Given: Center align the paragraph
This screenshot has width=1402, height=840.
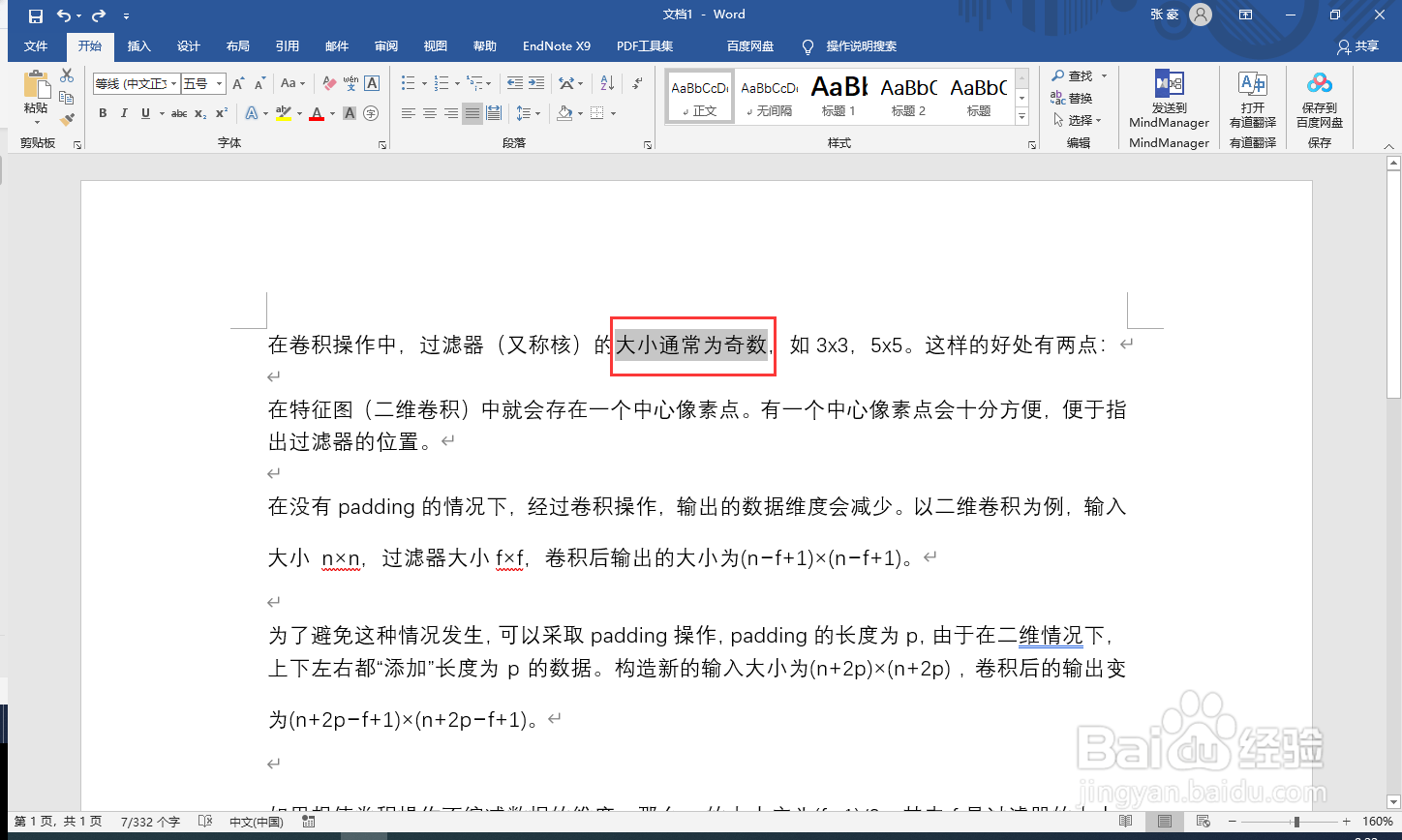Looking at the screenshot, I should 430,113.
